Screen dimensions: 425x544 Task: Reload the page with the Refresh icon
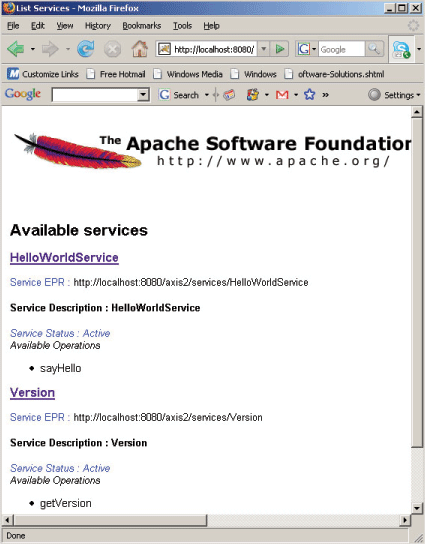click(x=86, y=49)
